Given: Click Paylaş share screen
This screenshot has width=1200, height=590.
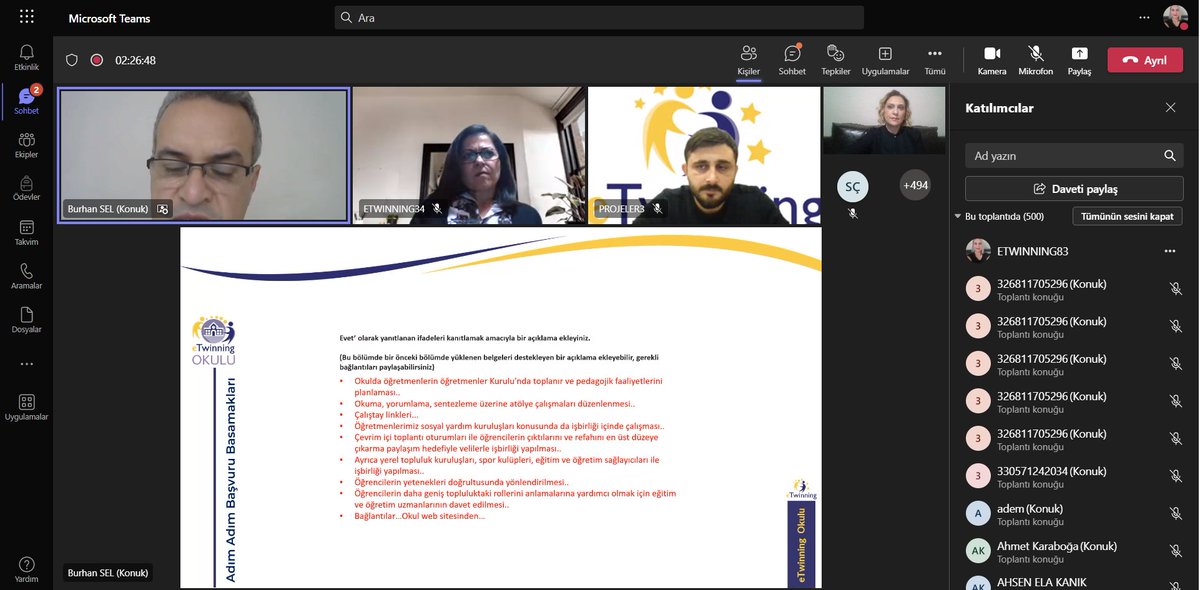Looking at the screenshot, I should tap(1079, 60).
